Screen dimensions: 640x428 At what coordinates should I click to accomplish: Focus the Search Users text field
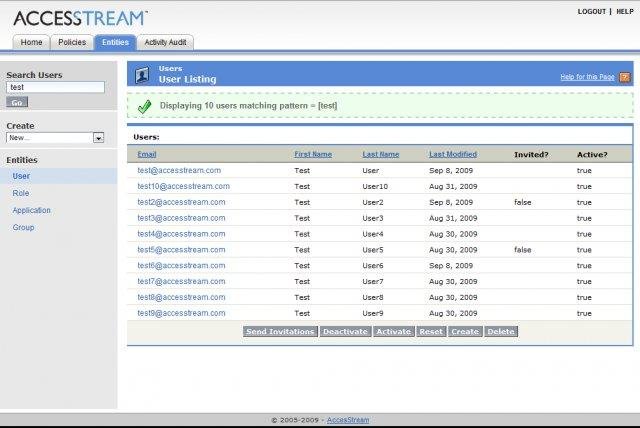56,87
